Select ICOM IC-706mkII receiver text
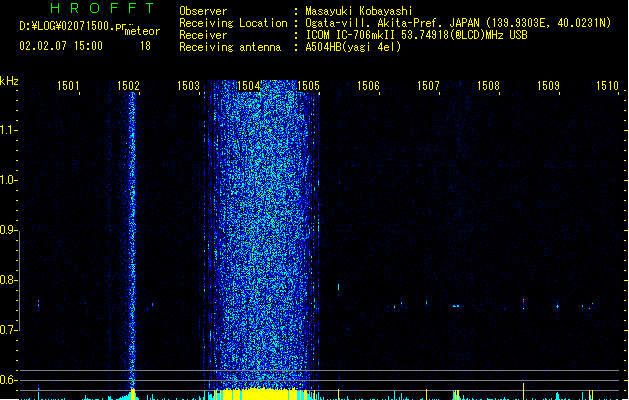This screenshot has width=629, height=400. coord(416,35)
